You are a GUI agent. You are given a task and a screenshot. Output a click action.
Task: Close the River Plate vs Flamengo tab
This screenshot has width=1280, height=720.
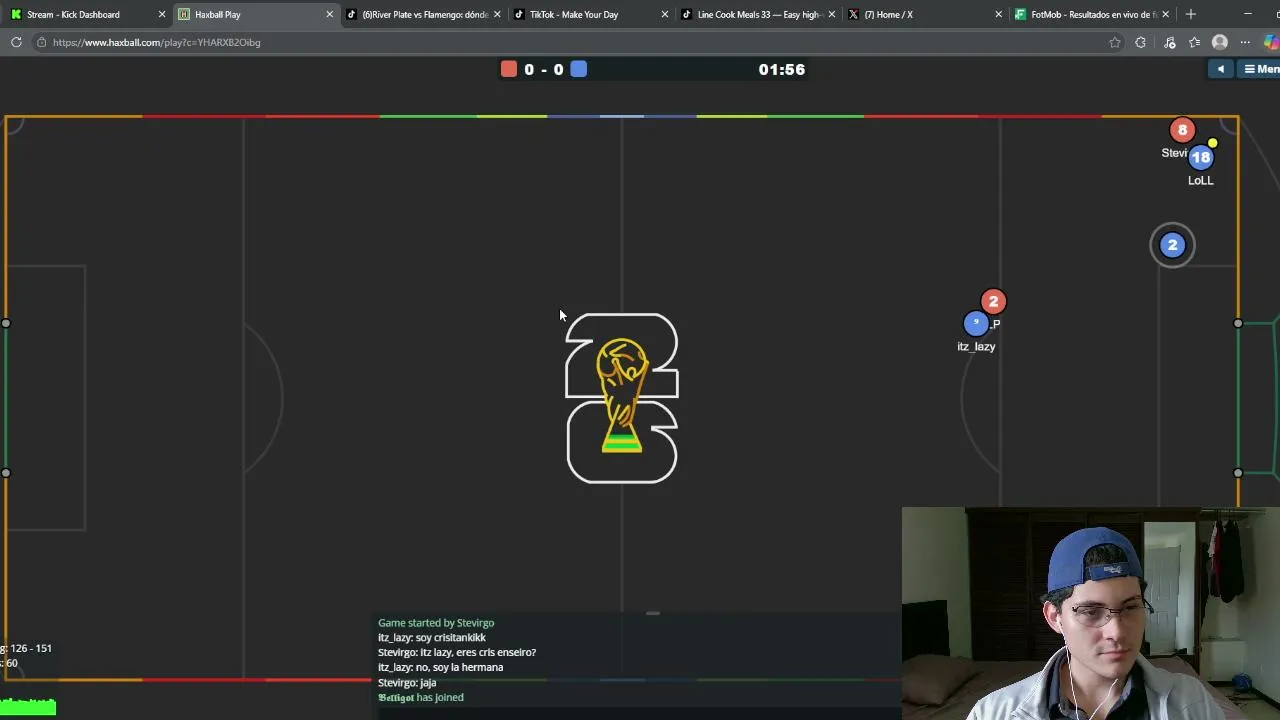[x=497, y=14]
